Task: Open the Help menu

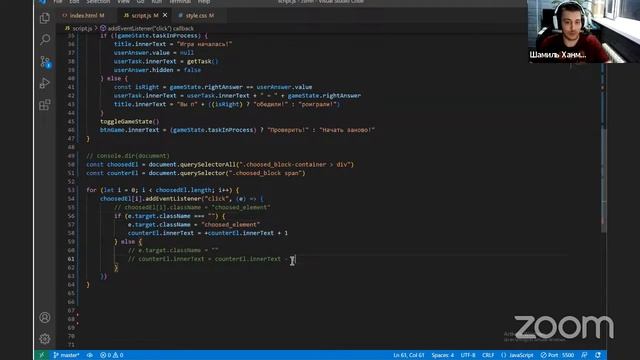Action: (204, 2)
